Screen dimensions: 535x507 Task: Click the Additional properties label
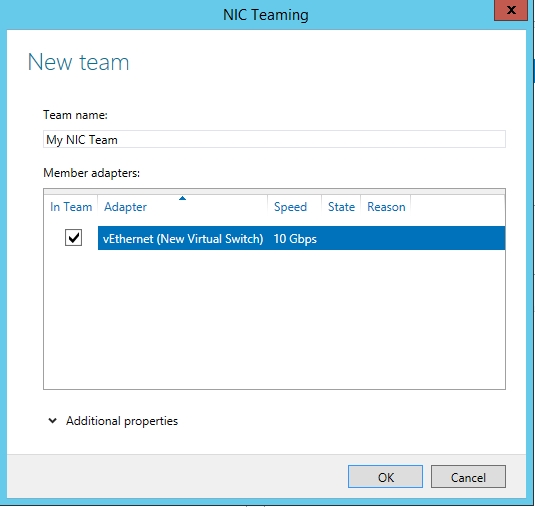coord(122,421)
